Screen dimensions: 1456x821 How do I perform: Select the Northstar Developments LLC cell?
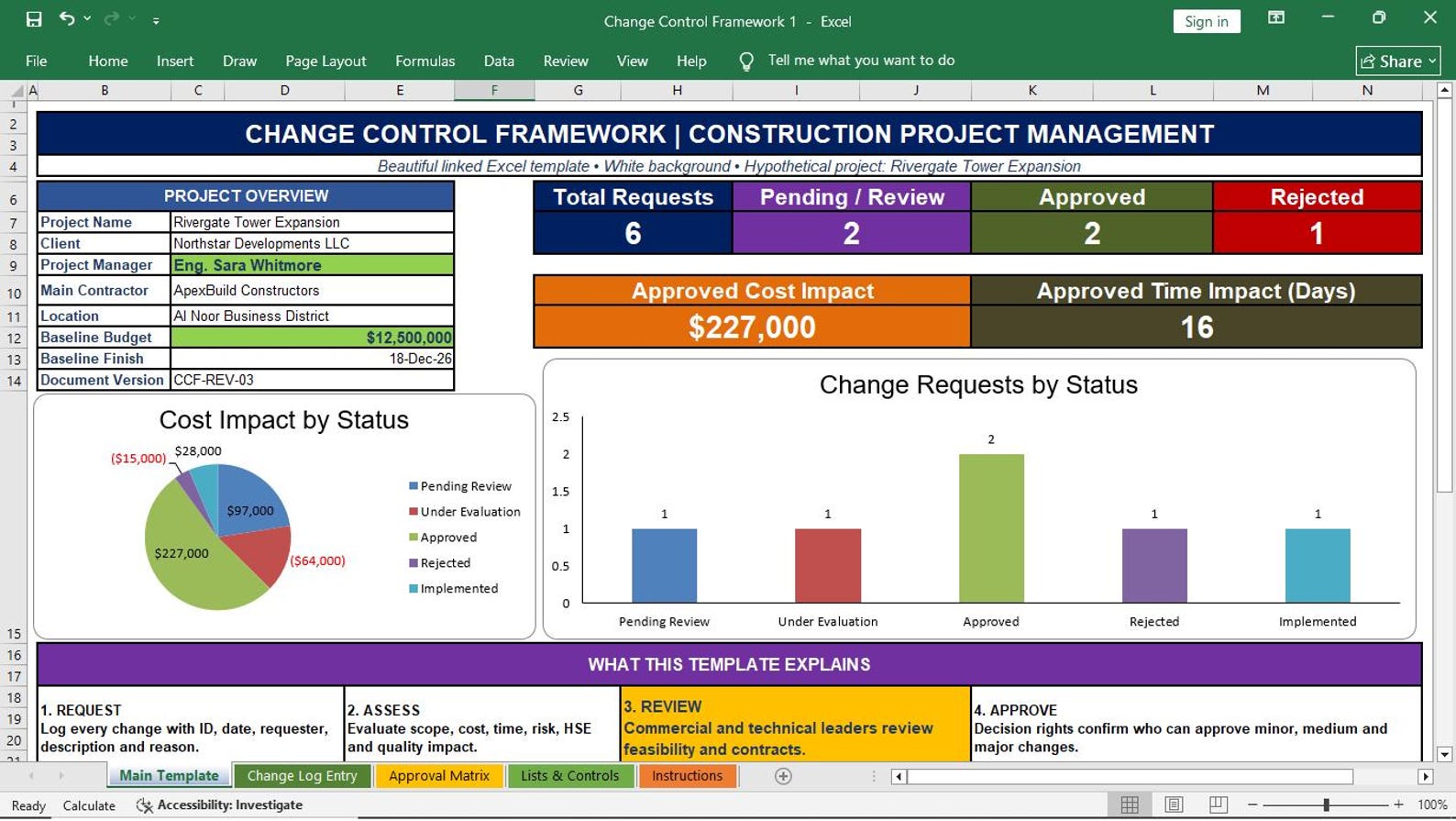click(x=312, y=243)
